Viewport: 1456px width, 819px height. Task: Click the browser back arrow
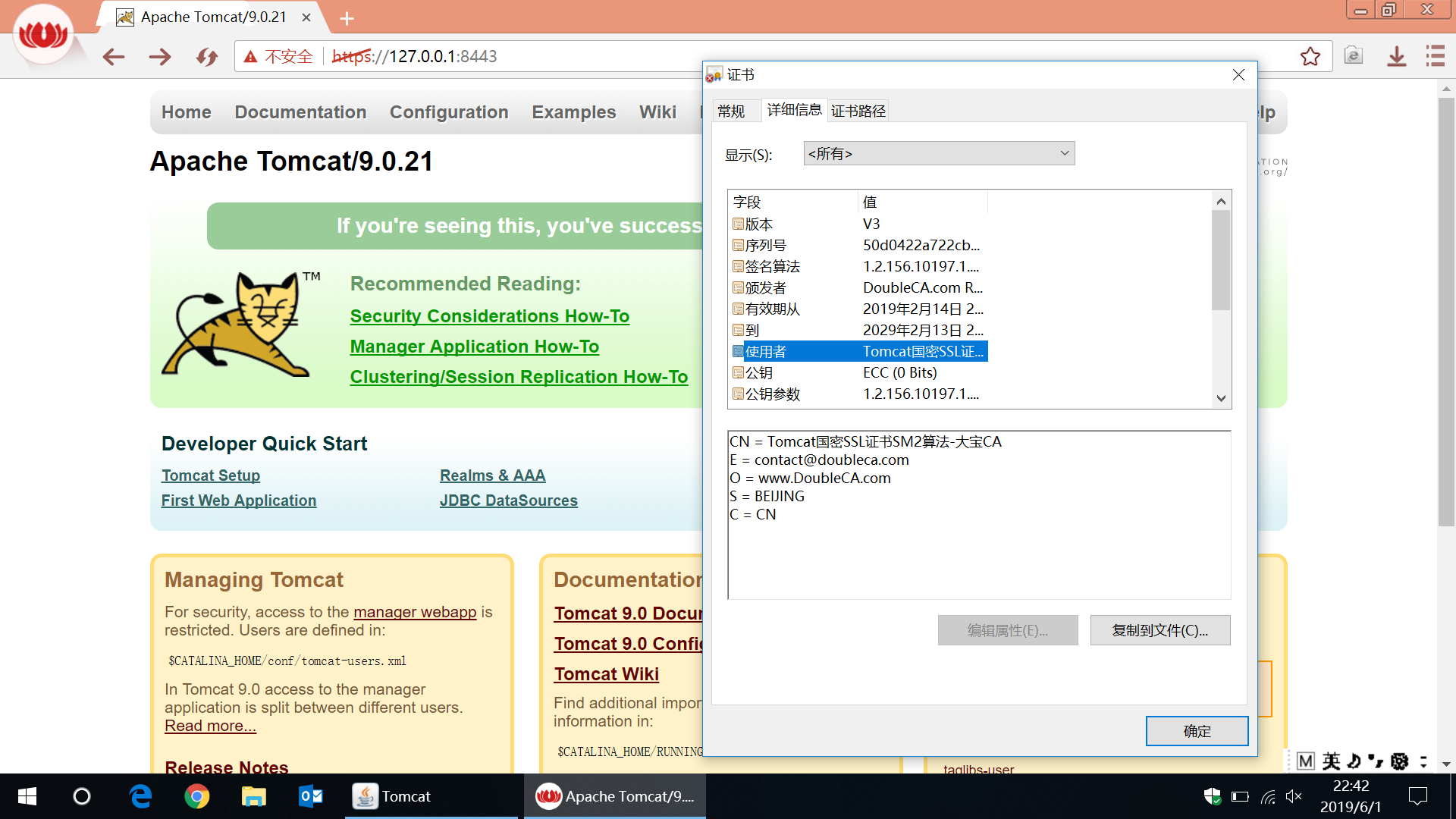pos(114,57)
